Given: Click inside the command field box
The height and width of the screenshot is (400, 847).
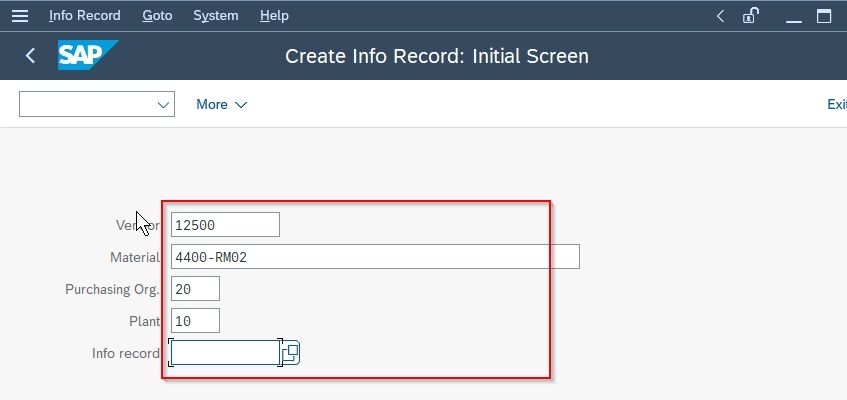Looking at the screenshot, I should (88, 104).
